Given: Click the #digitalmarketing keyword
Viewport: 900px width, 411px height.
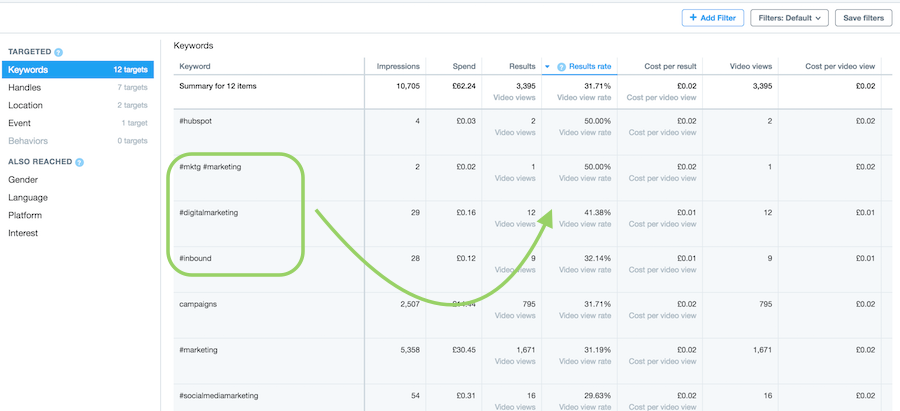Looking at the screenshot, I should click(x=208, y=213).
